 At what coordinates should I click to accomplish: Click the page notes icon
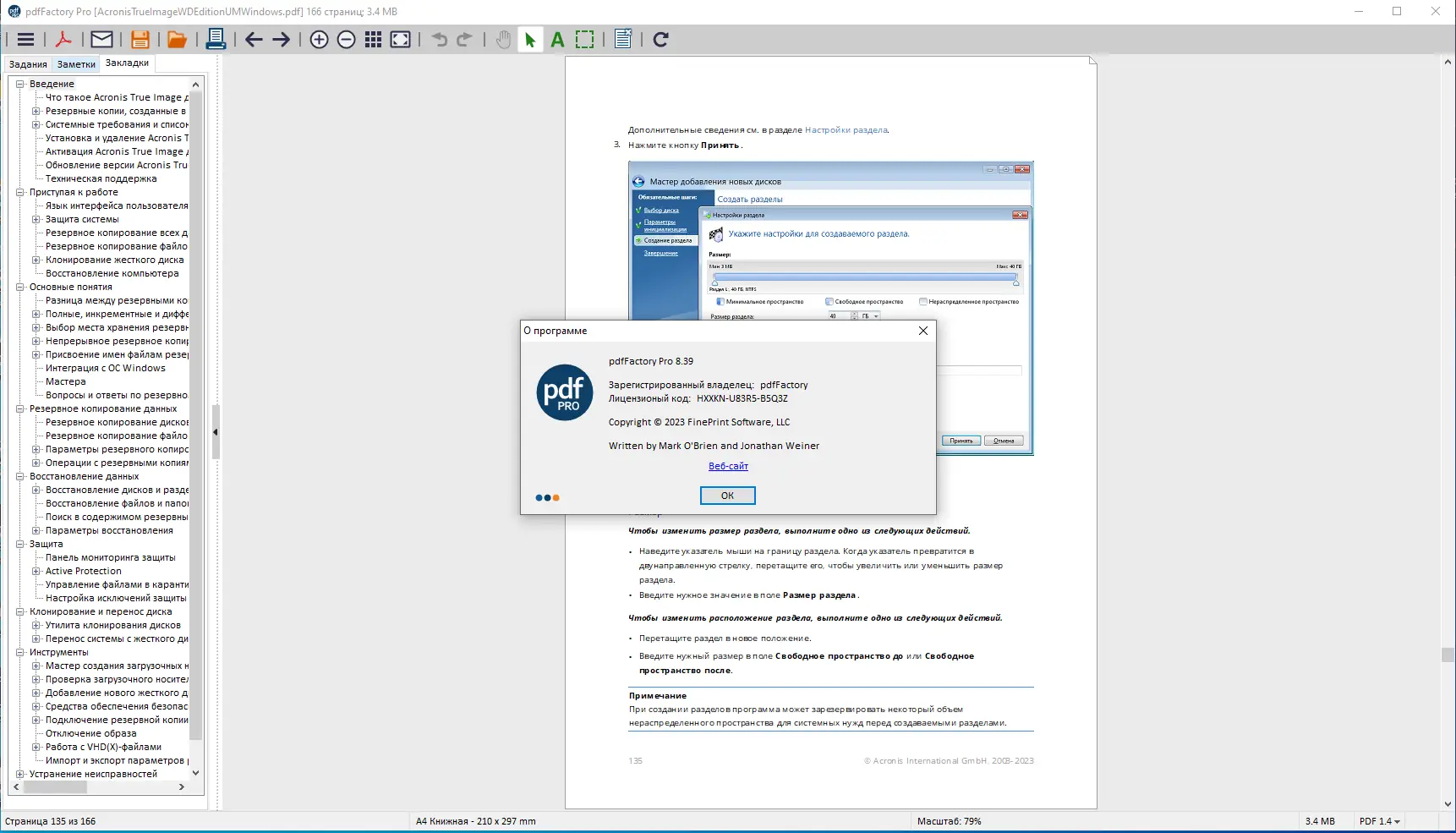click(x=623, y=40)
